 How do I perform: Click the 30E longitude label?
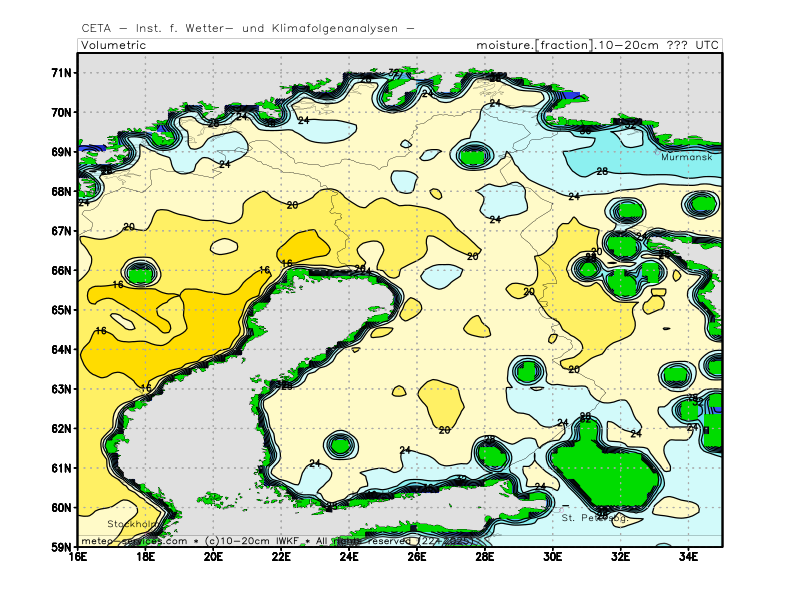(x=553, y=556)
